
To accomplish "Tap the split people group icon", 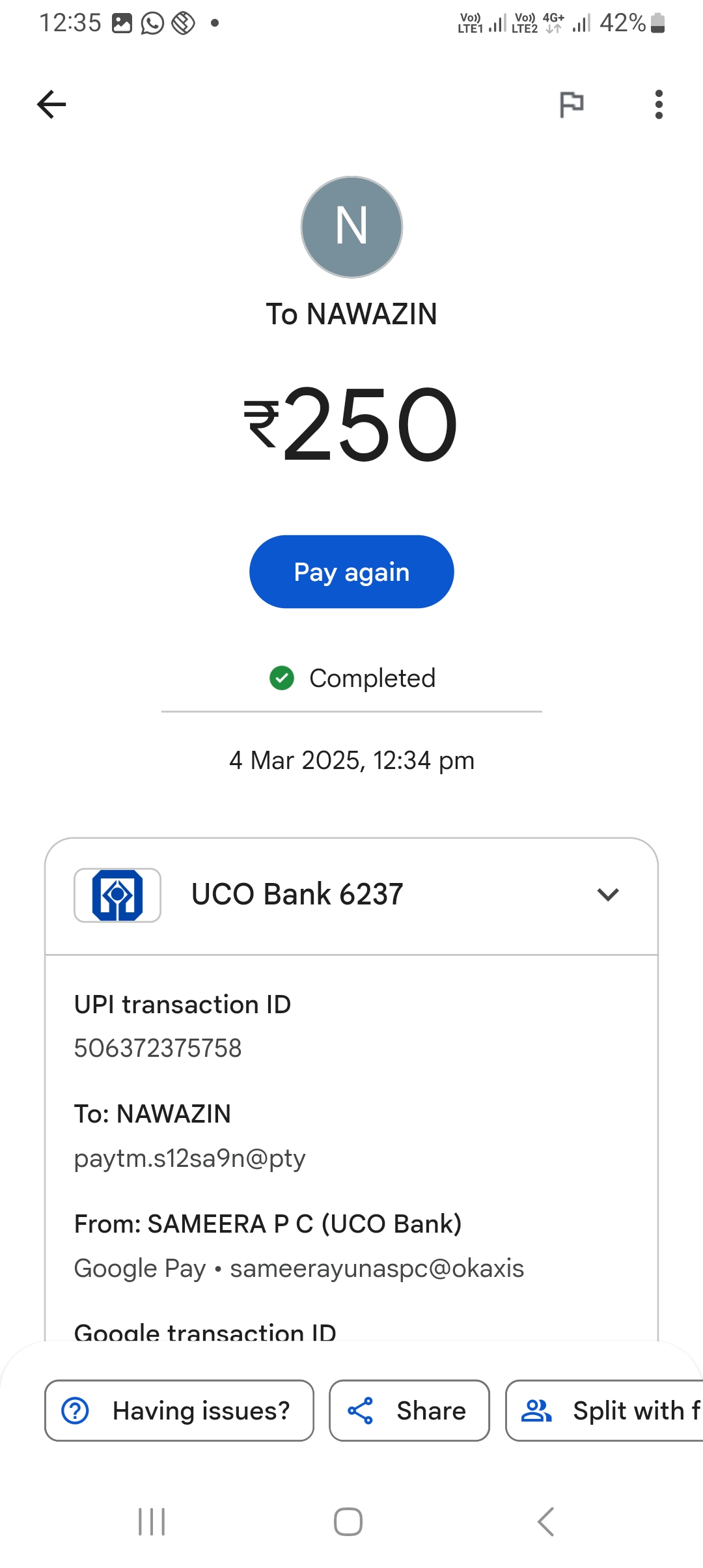I will (536, 1410).
